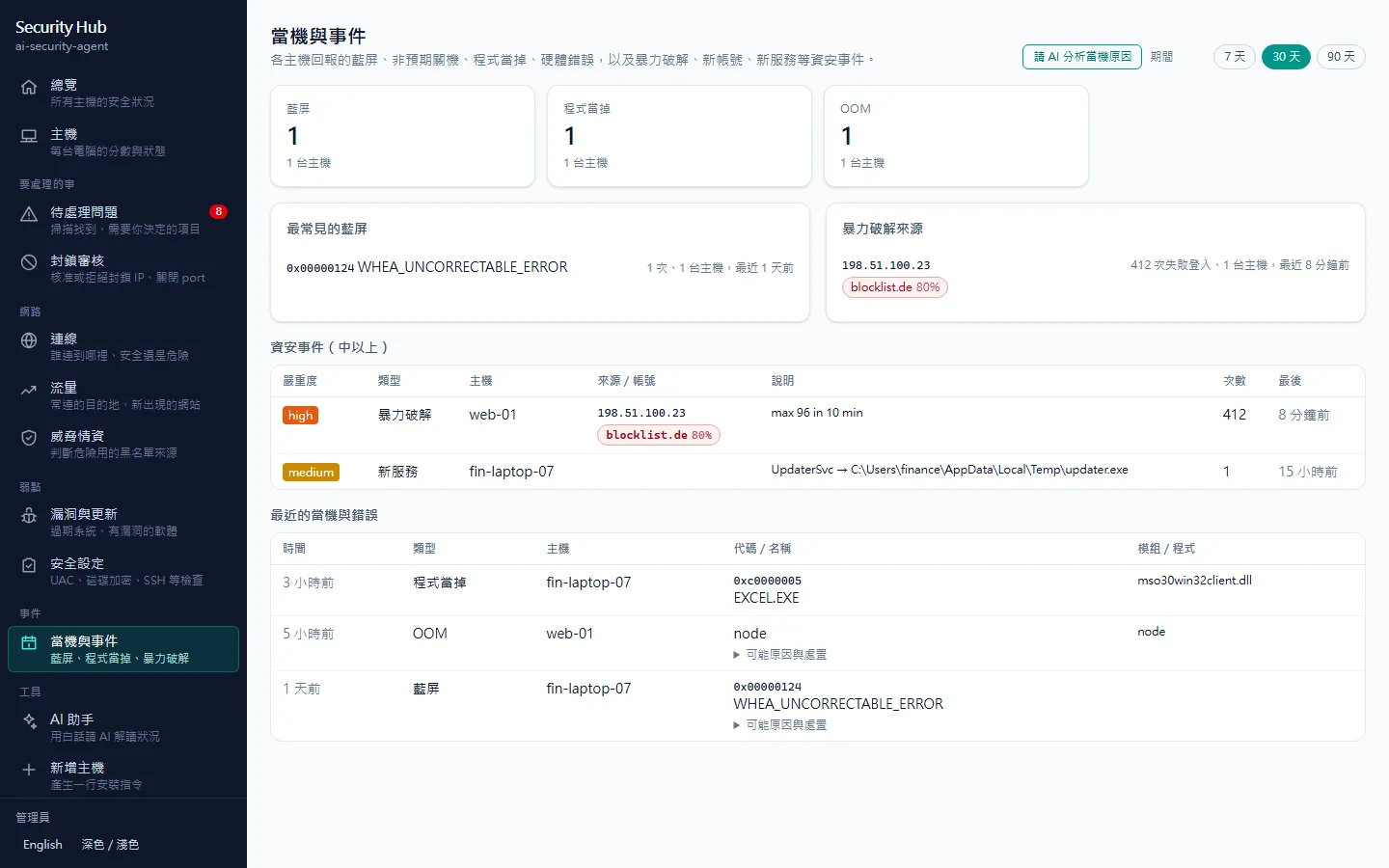Select the 30 天 period option
This screenshot has width=1389, height=868.
[x=1286, y=57]
